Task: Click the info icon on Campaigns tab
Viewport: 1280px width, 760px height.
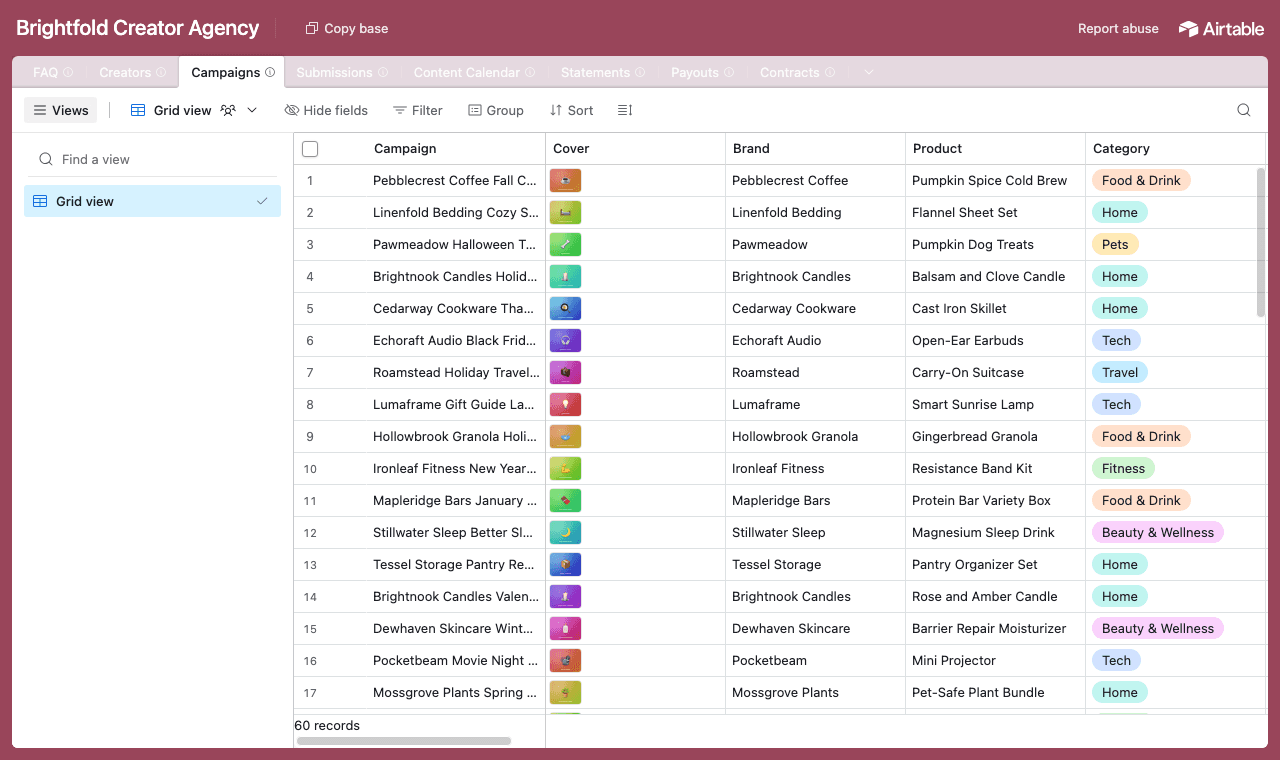Action: point(270,72)
